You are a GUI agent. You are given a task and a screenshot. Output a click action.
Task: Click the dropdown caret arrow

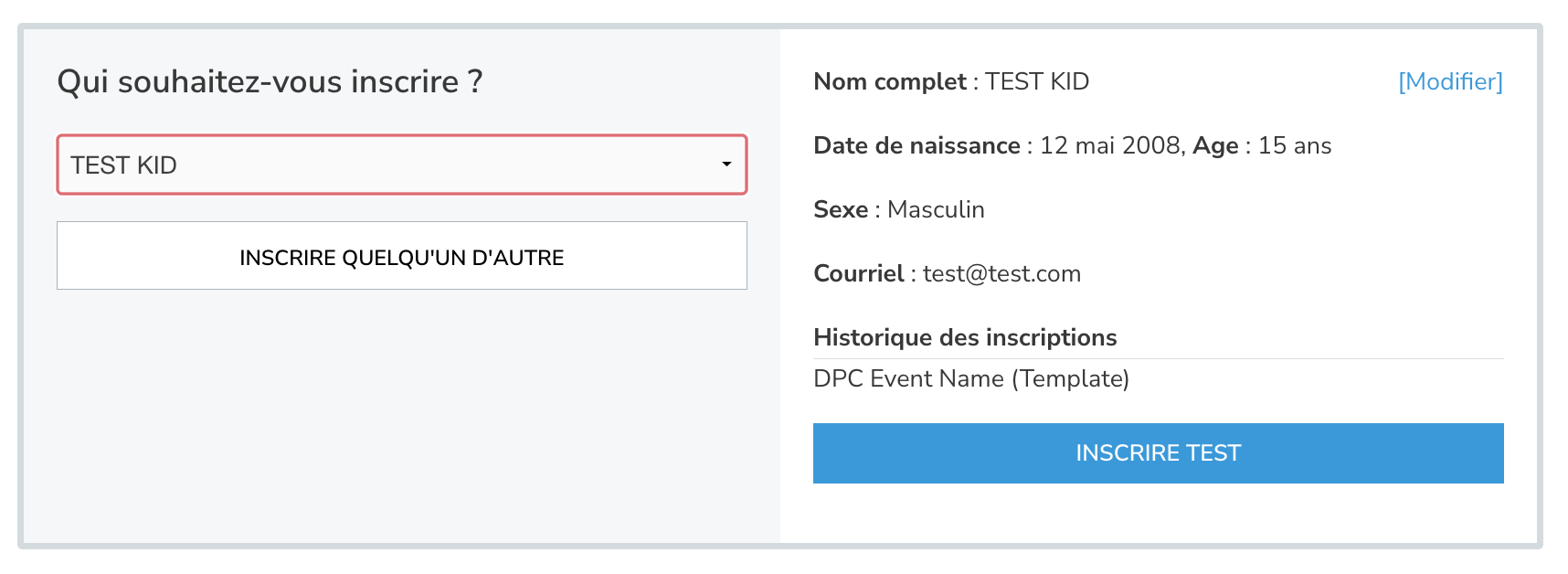coord(726,165)
